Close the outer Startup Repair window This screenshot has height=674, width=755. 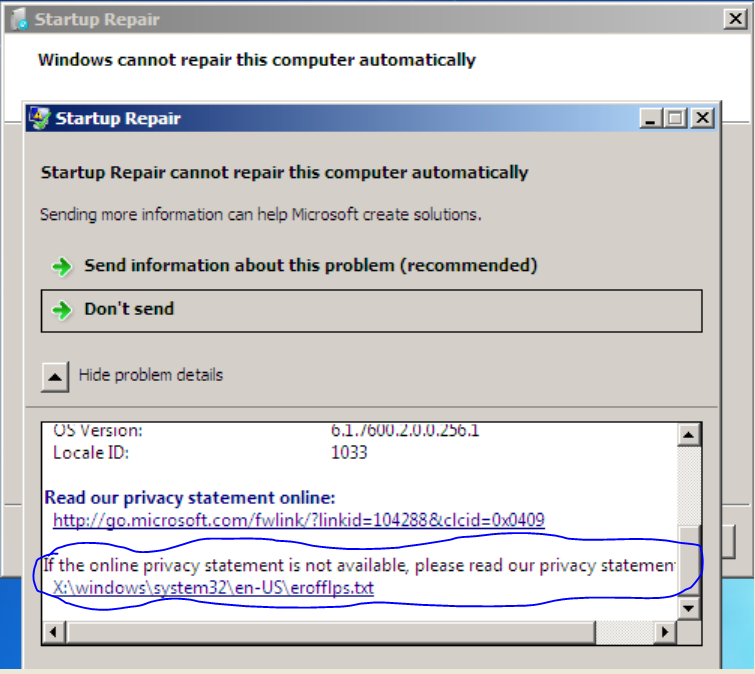(735, 19)
